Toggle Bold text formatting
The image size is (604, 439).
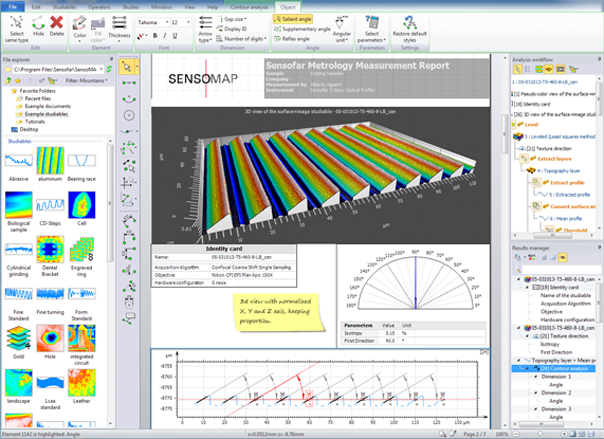click(155, 35)
